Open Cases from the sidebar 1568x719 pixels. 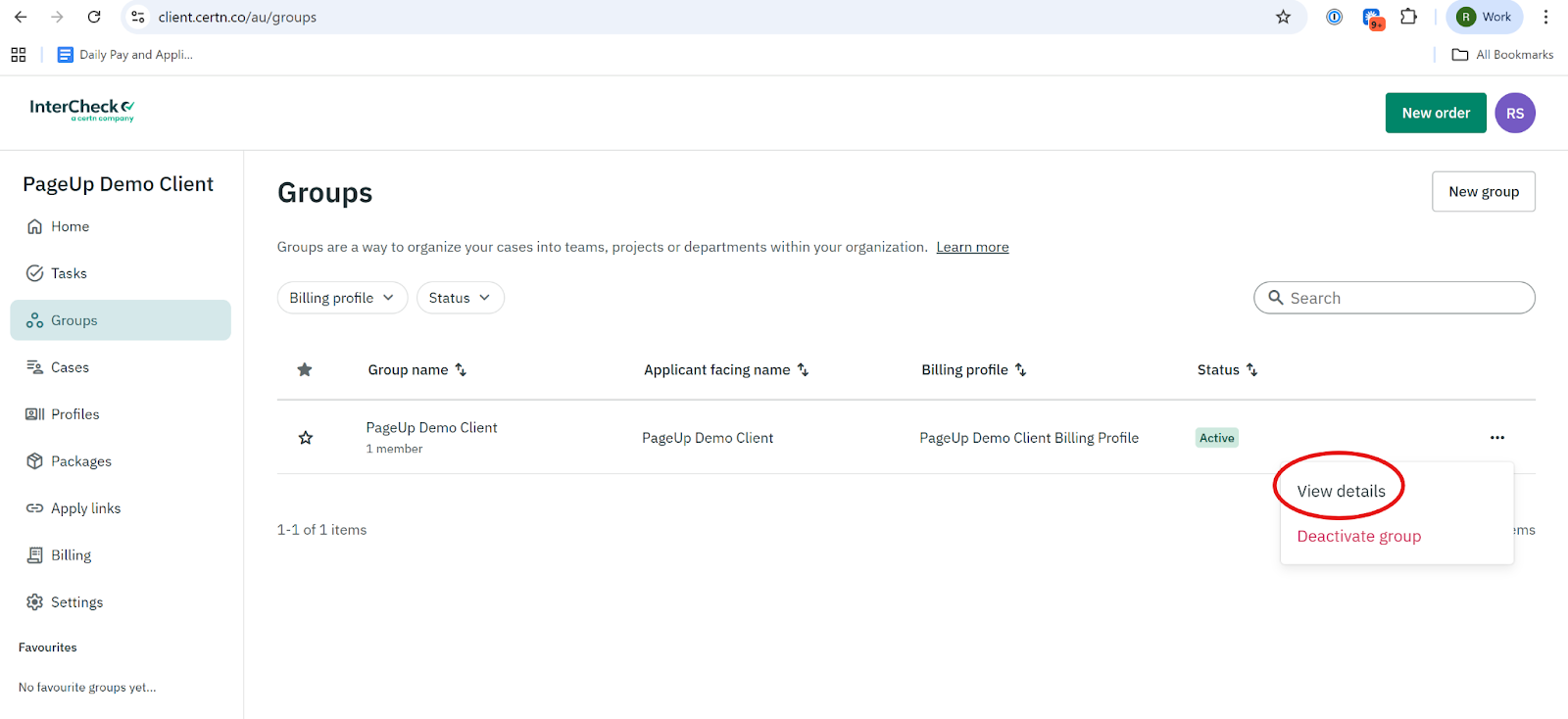(x=69, y=367)
